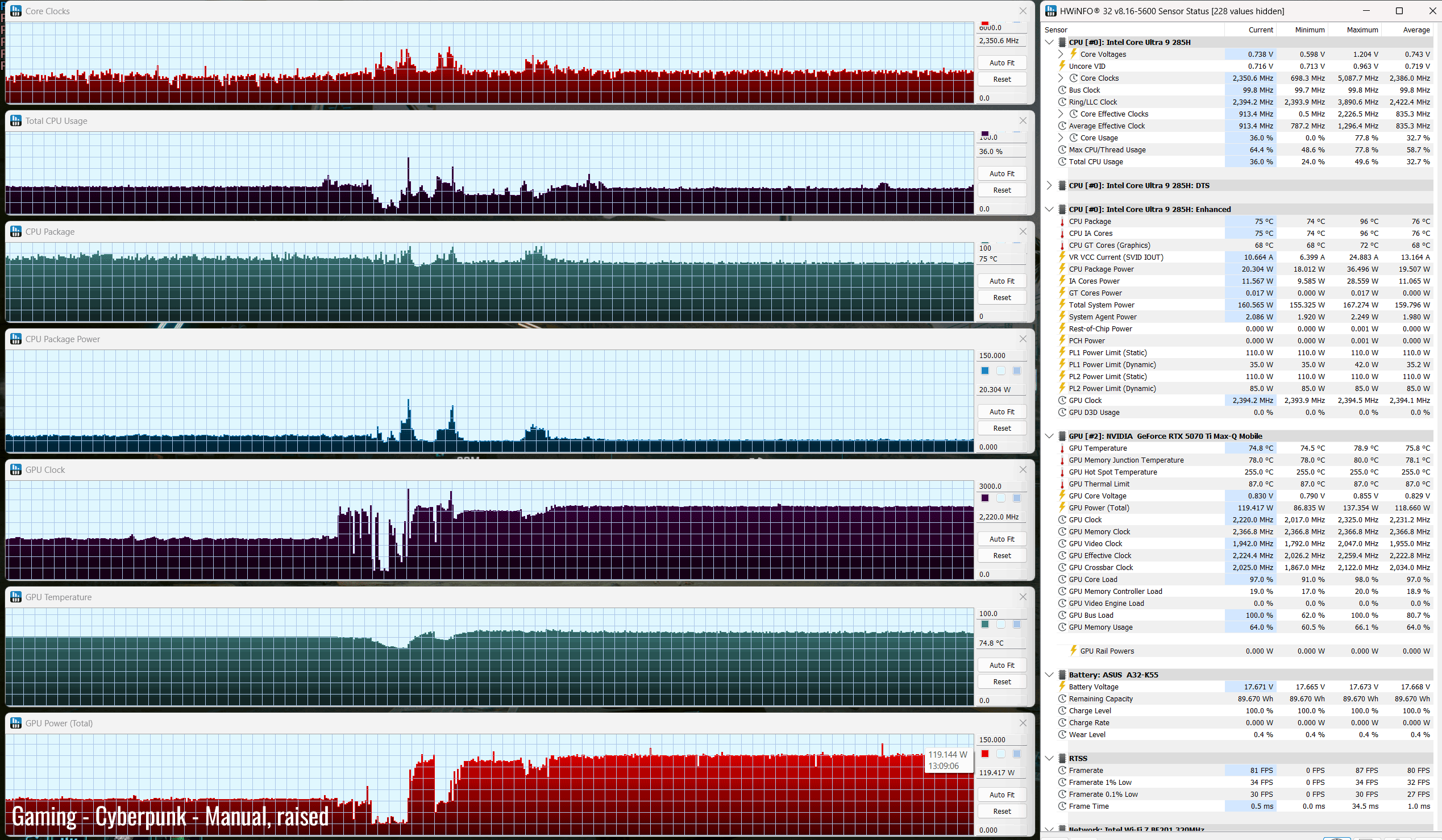
Task: Click the GPU Temperature graph window icon
Action: coord(16,597)
